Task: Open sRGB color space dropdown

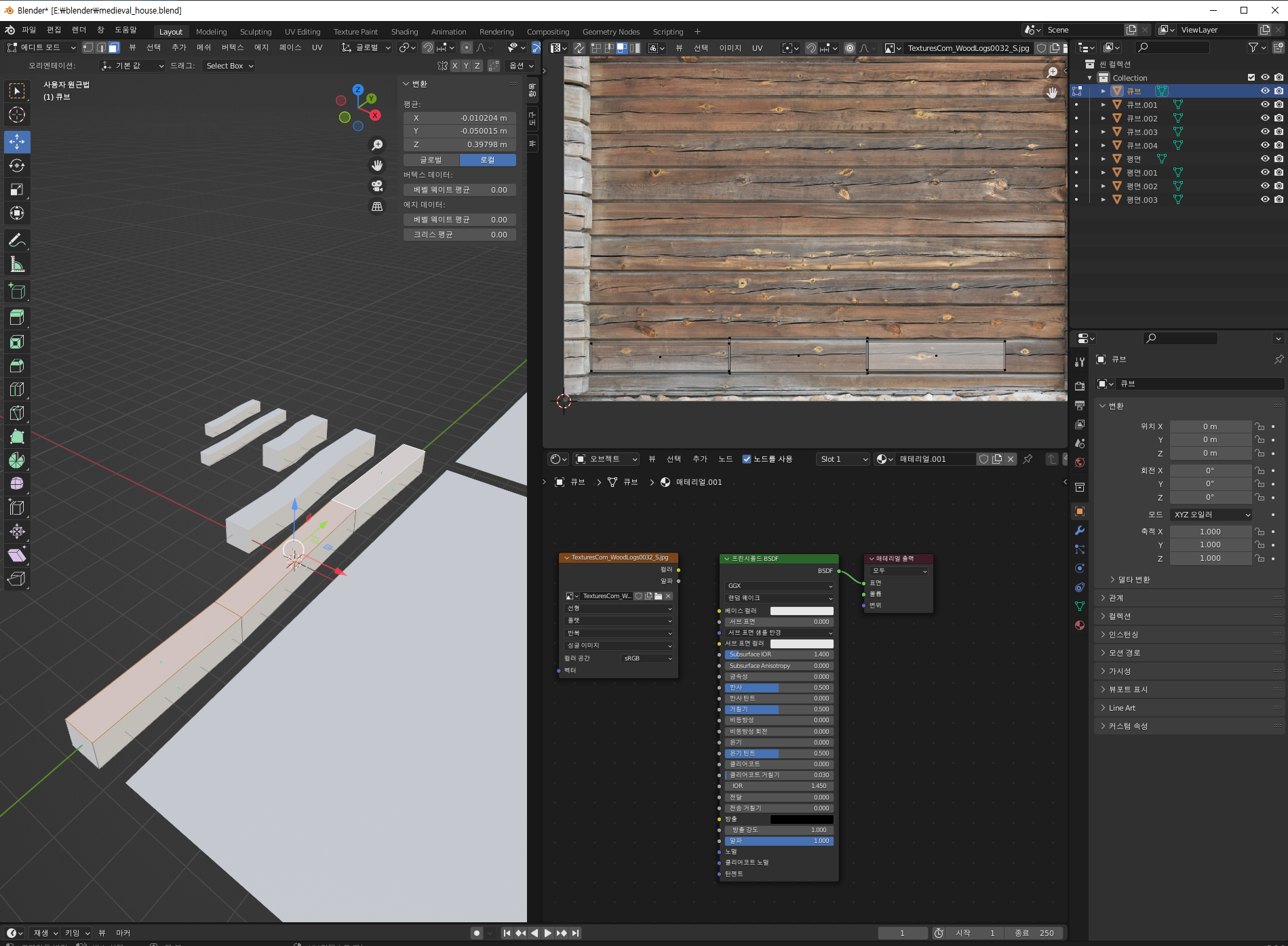Action: tap(647, 658)
